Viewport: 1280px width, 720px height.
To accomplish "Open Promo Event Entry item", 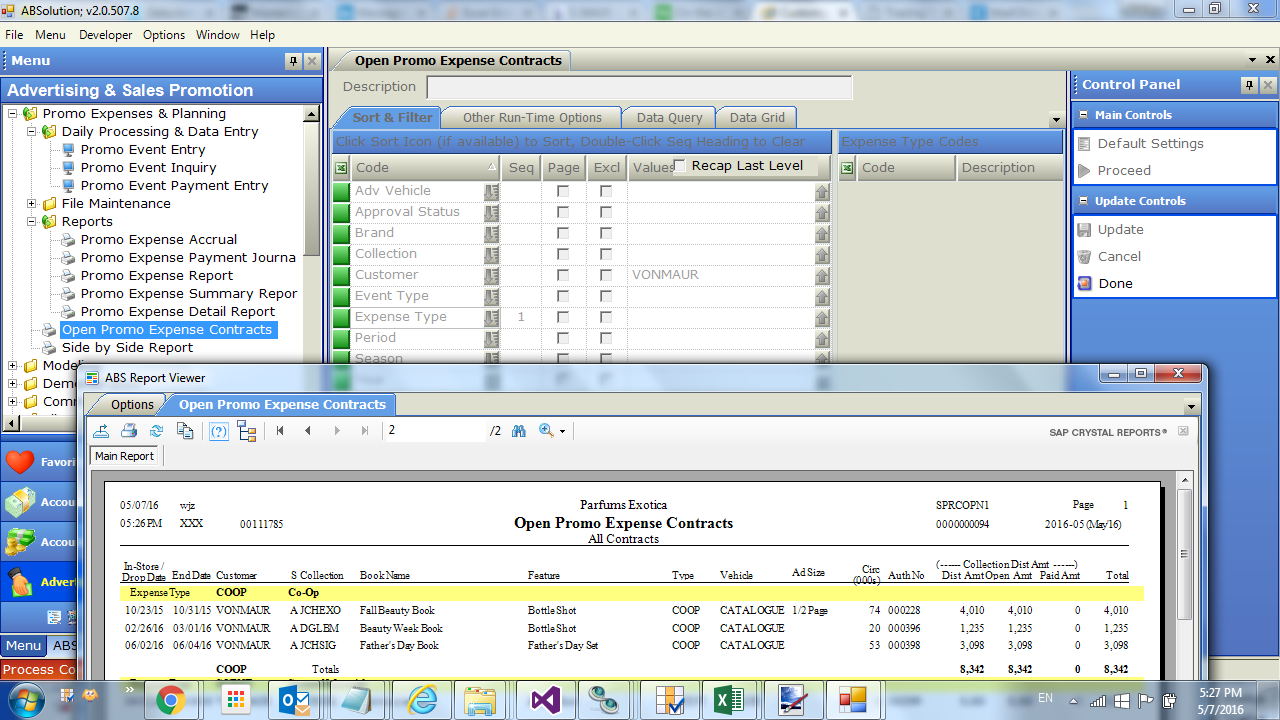I will pyautogui.click(x=143, y=150).
